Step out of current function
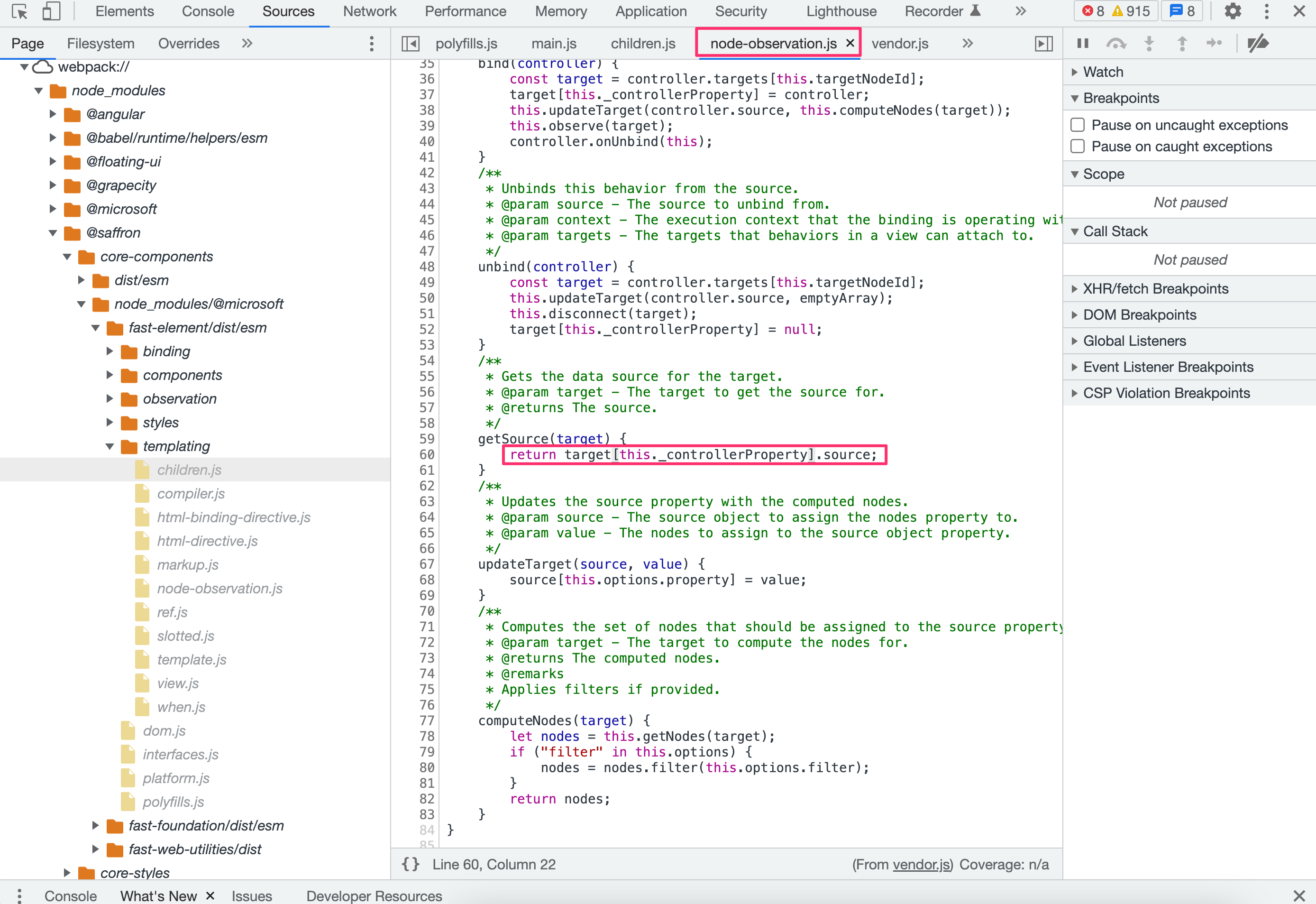This screenshot has height=904, width=1316. click(1182, 44)
